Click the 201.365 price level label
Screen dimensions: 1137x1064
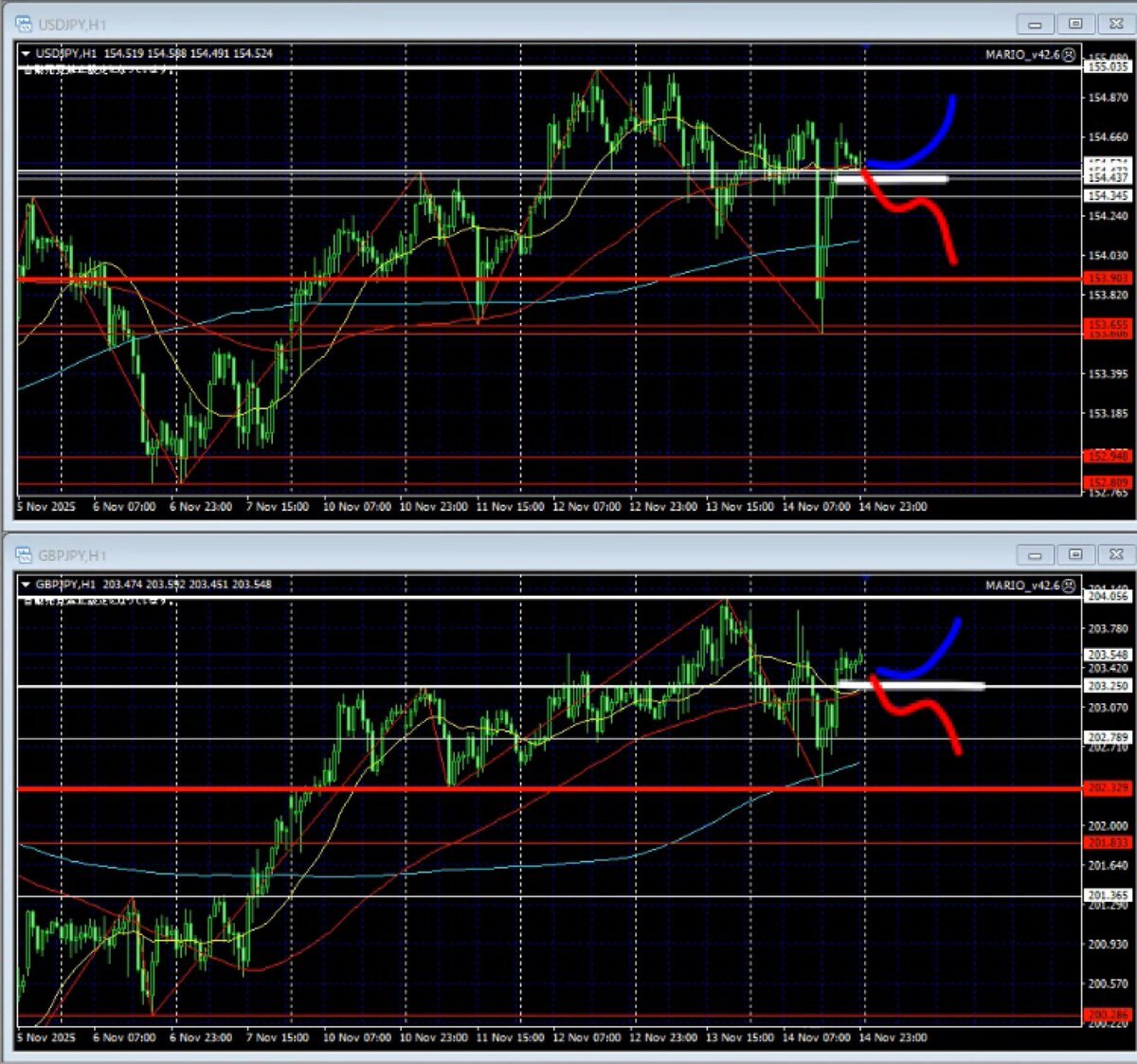click(x=1107, y=894)
